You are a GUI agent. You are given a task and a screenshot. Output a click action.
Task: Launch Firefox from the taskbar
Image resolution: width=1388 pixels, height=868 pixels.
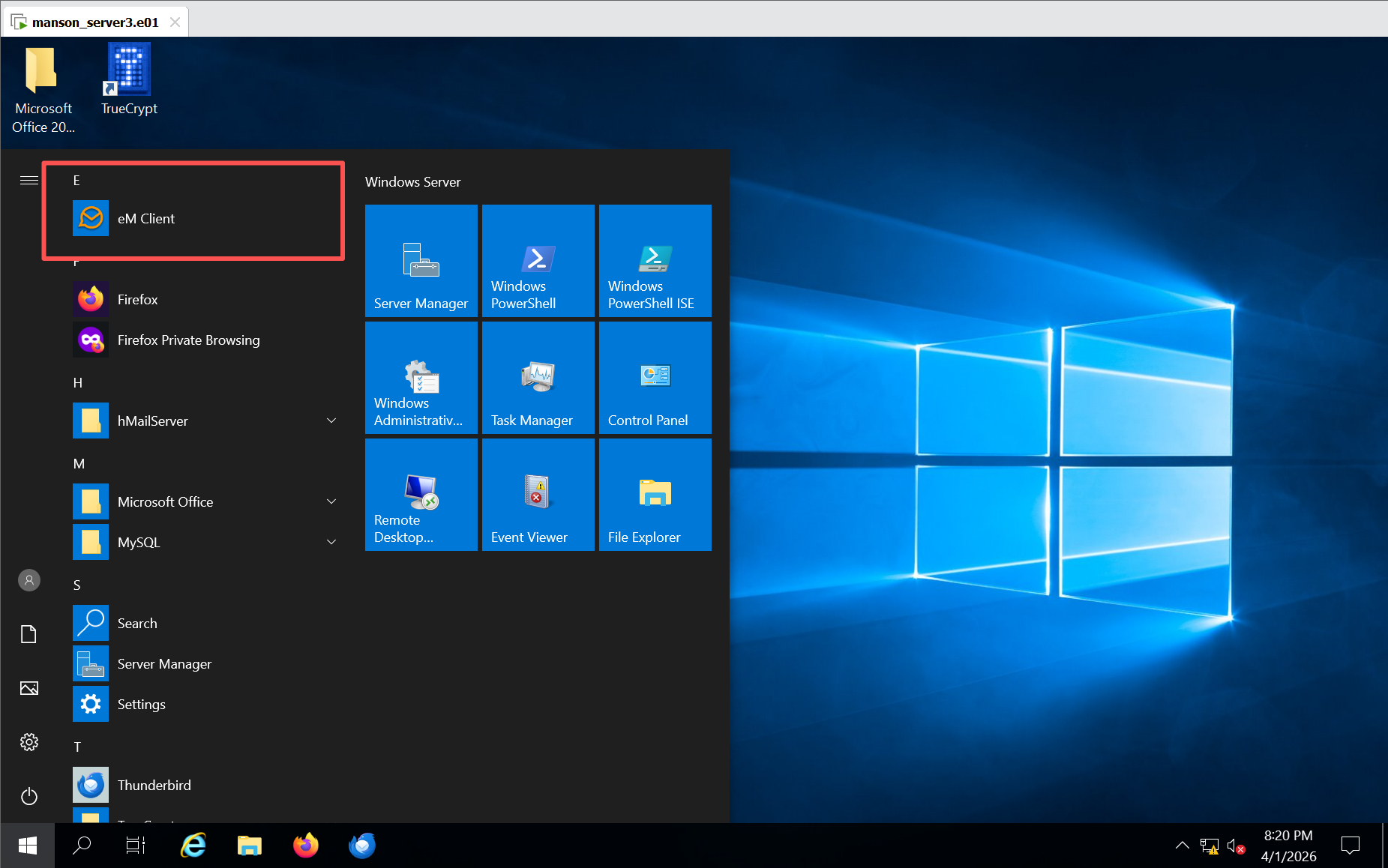(306, 846)
